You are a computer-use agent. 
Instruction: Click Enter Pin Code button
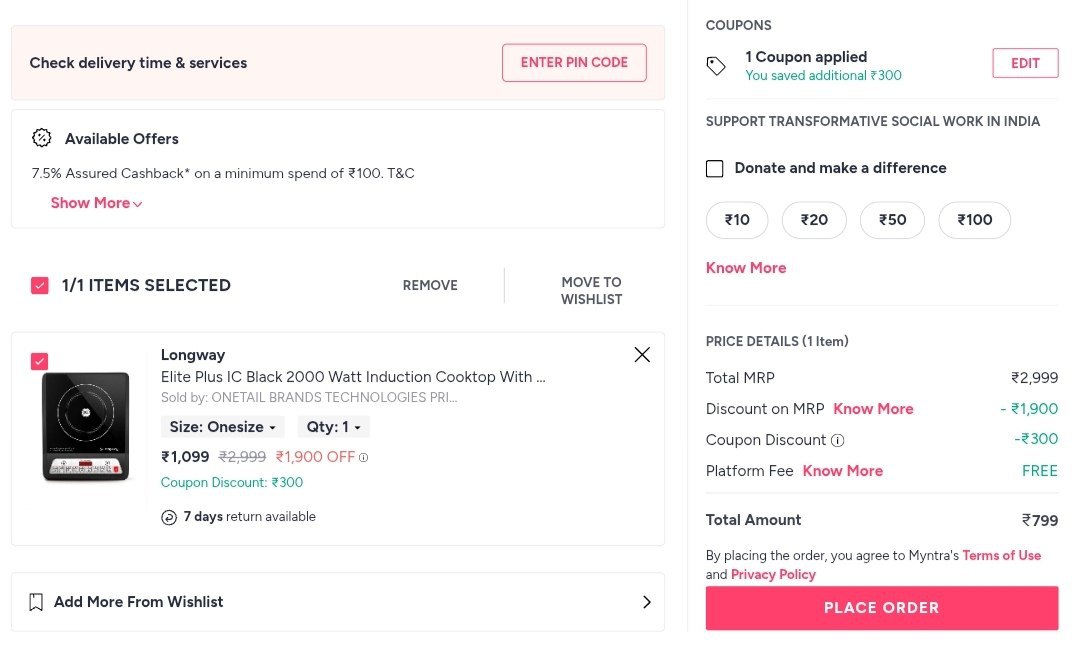574,62
